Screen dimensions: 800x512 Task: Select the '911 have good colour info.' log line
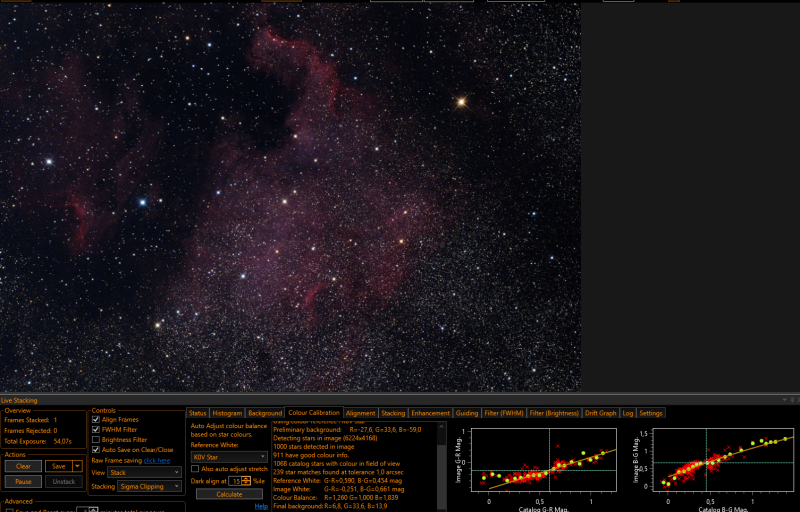click(311, 455)
